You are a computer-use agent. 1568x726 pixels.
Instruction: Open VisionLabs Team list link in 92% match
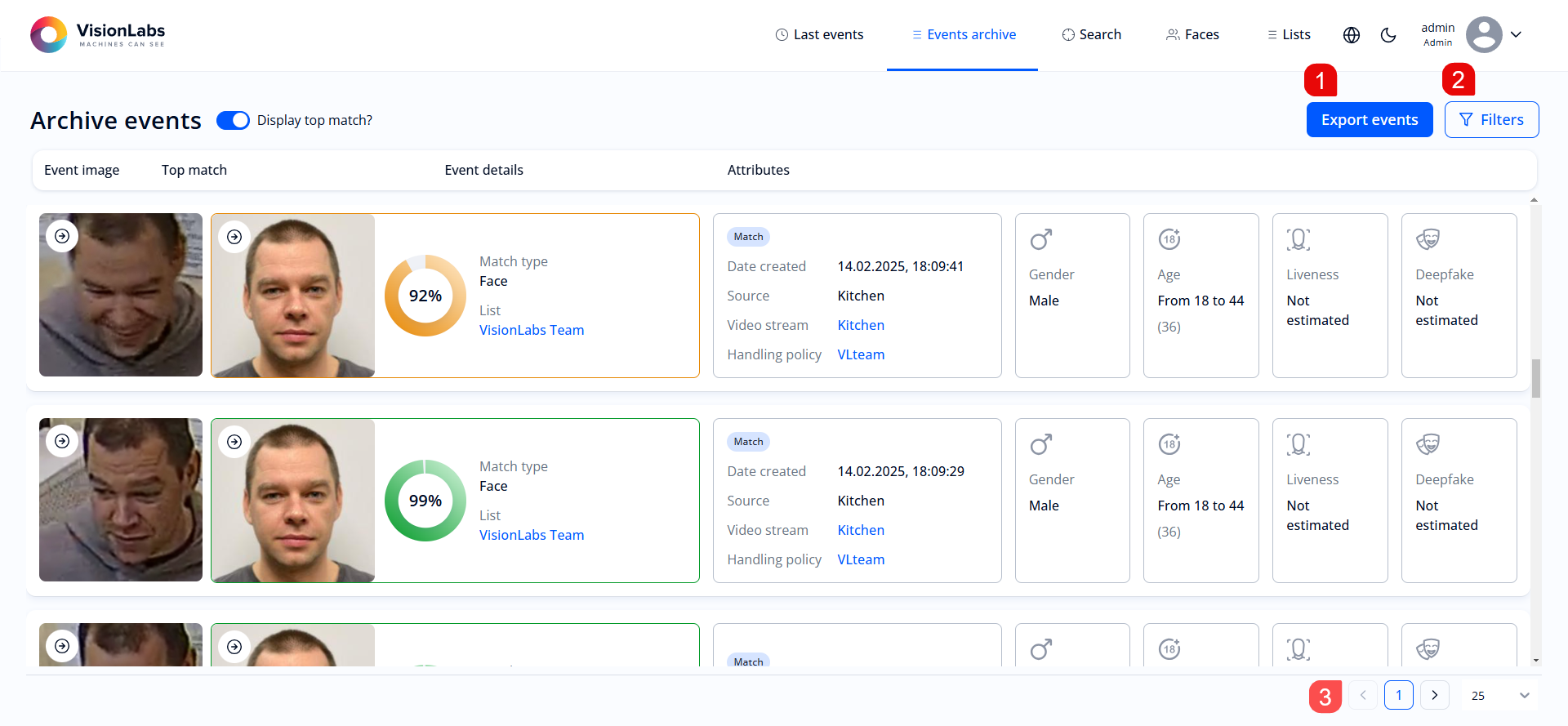532,330
